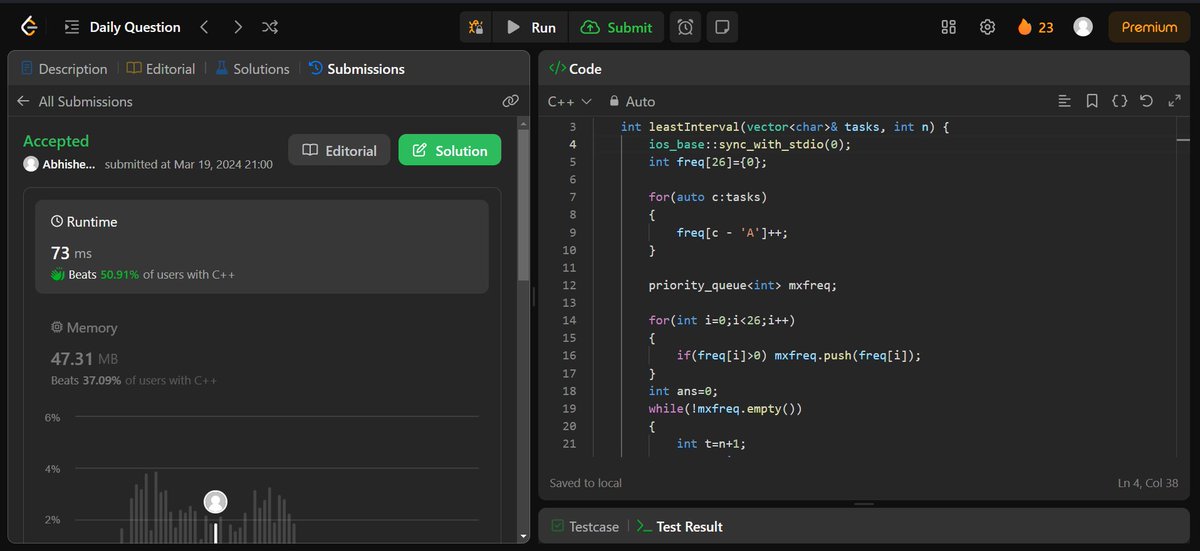Pick a random question with shuffle icon
The width and height of the screenshot is (1200, 551).
pyautogui.click(x=270, y=27)
